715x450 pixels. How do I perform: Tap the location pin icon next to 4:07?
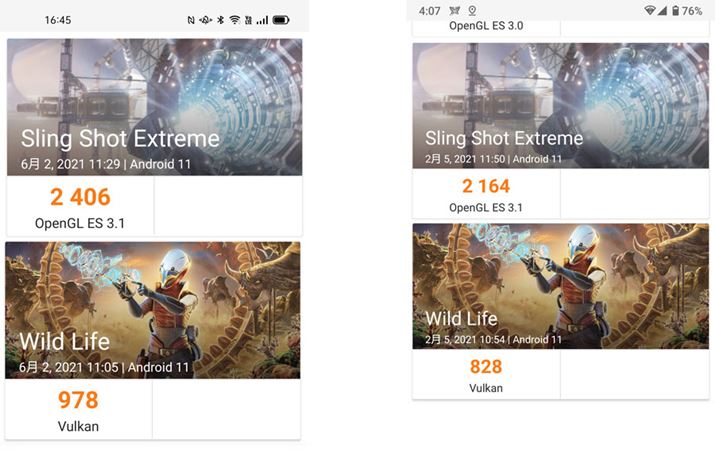click(472, 10)
